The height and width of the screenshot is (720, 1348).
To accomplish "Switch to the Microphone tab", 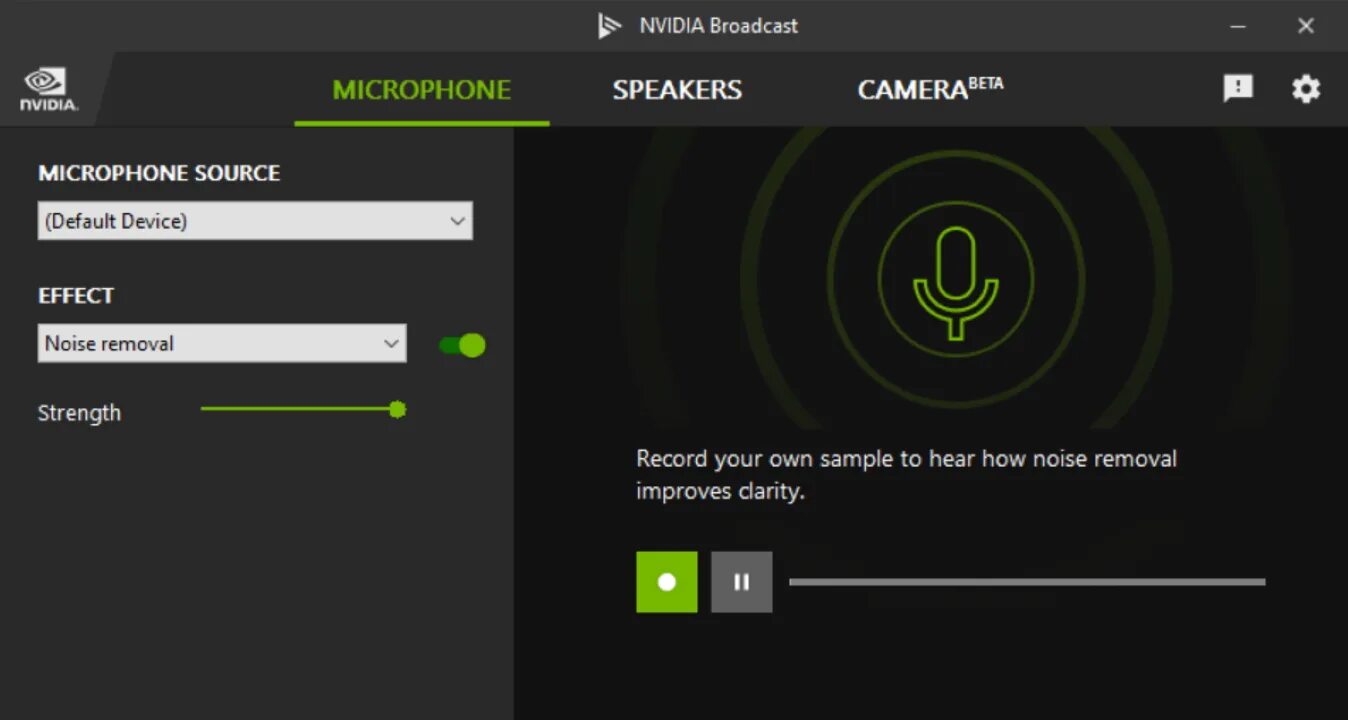I will 422,90.
